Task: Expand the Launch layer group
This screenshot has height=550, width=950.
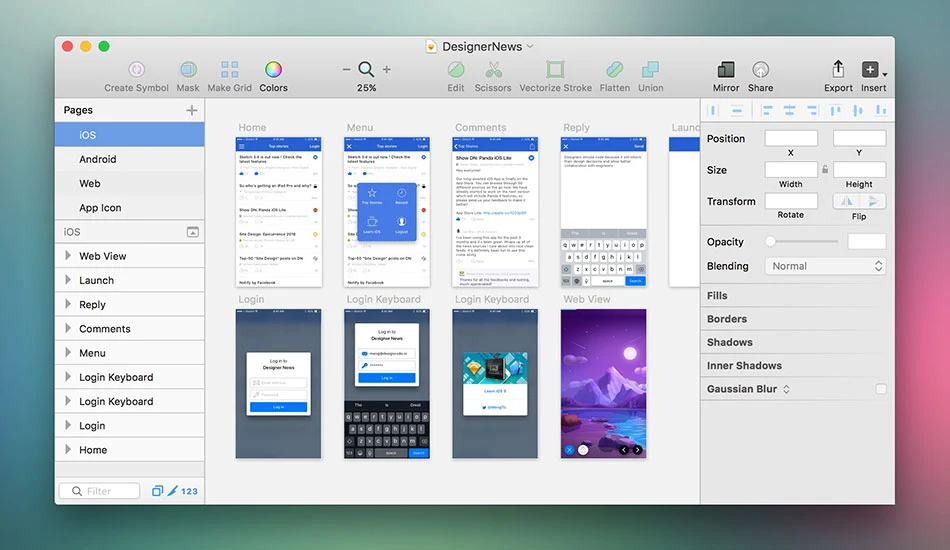Action: 68,280
